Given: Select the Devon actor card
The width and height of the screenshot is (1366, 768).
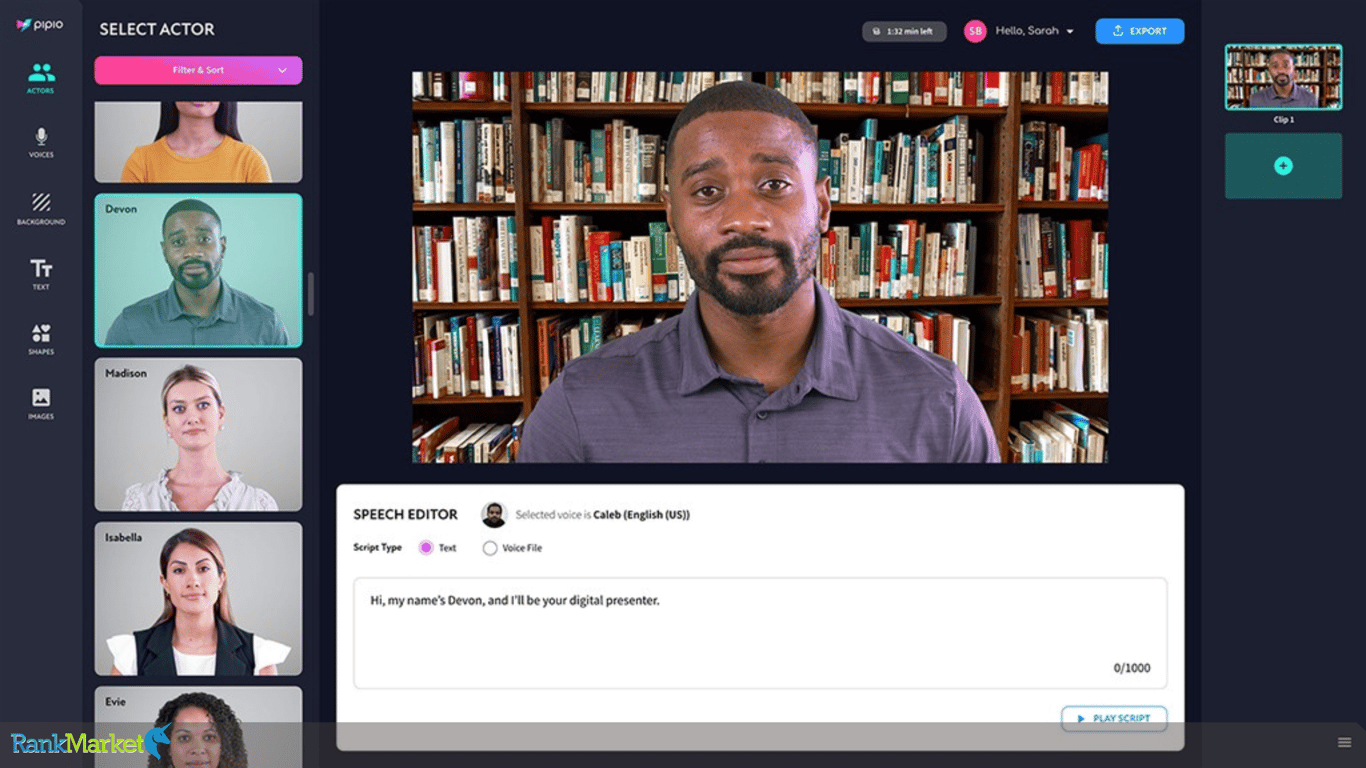Looking at the screenshot, I should [x=198, y=270].
